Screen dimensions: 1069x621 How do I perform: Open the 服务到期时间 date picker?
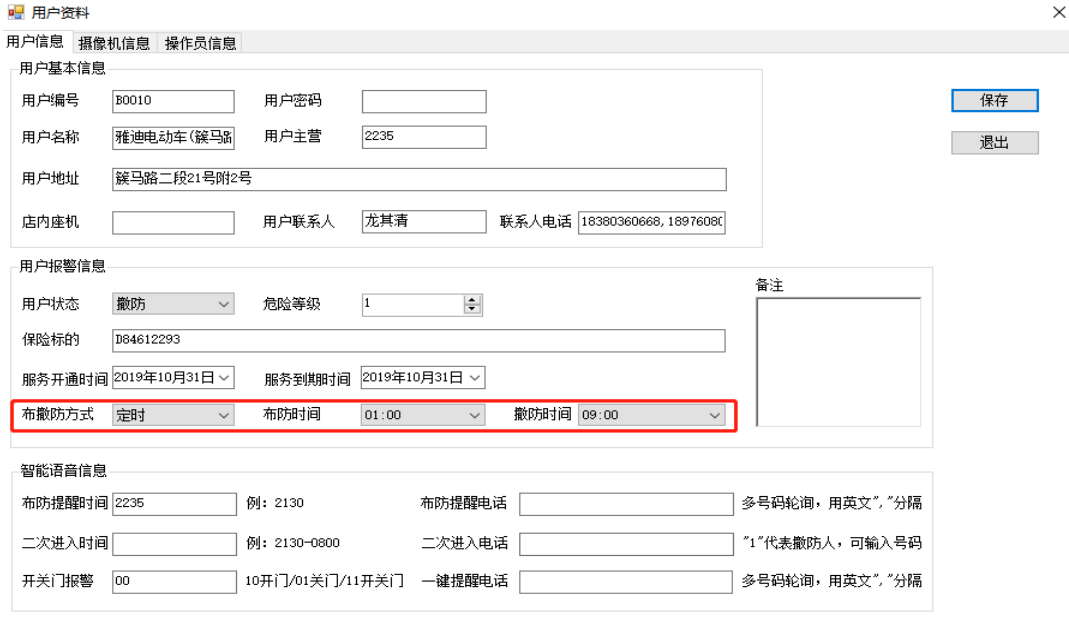(475, 378)
